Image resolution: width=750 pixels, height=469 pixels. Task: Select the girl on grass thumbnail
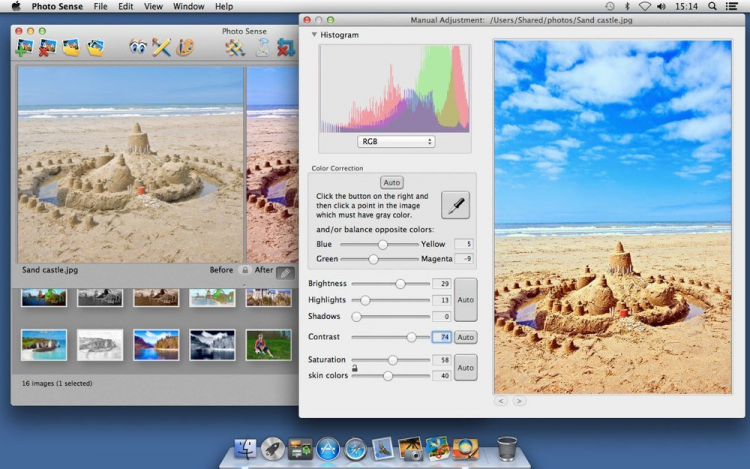tap(269, 345)
